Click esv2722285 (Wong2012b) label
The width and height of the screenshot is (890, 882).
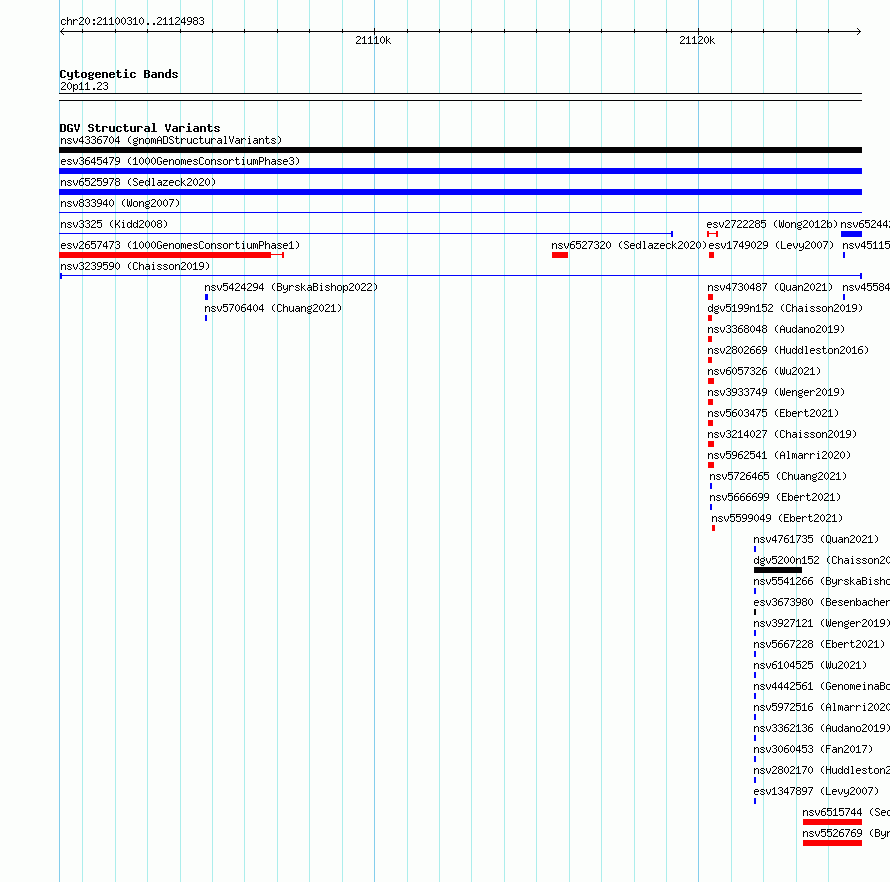click(x=772, y=224)
